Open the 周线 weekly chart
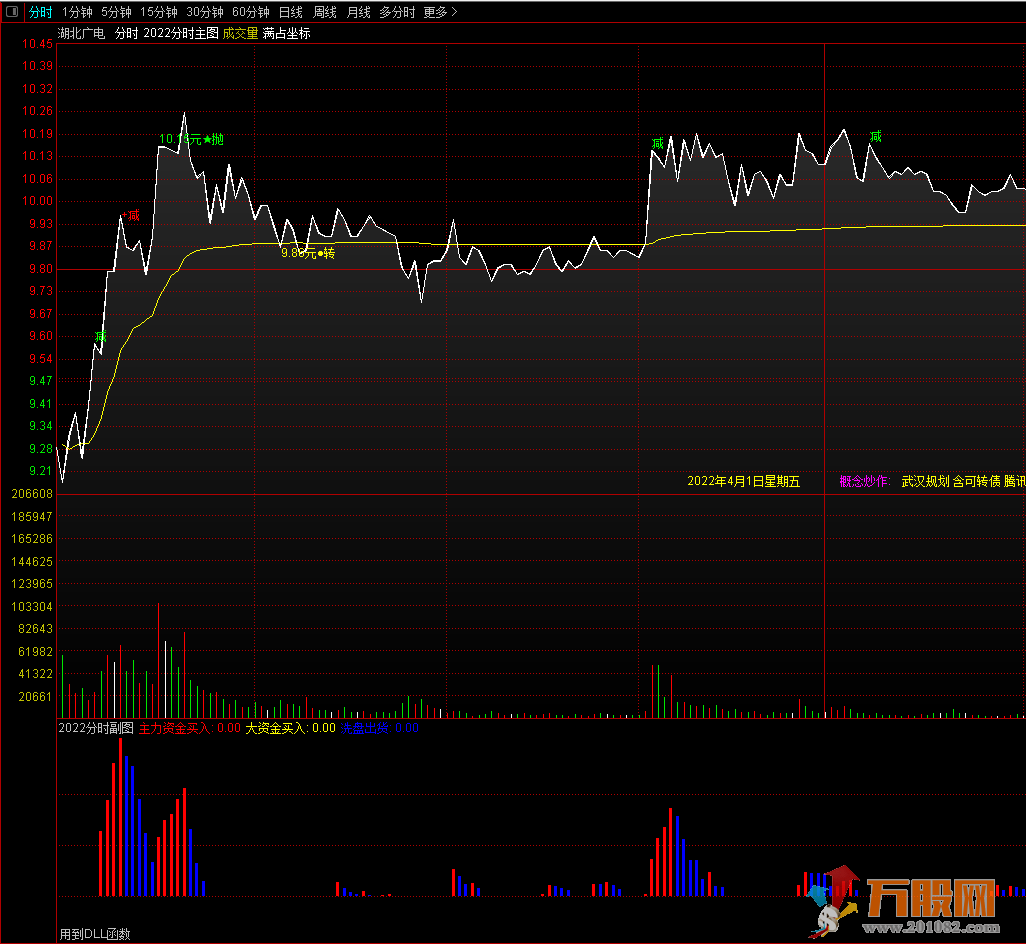 click(x=325, y=12)
